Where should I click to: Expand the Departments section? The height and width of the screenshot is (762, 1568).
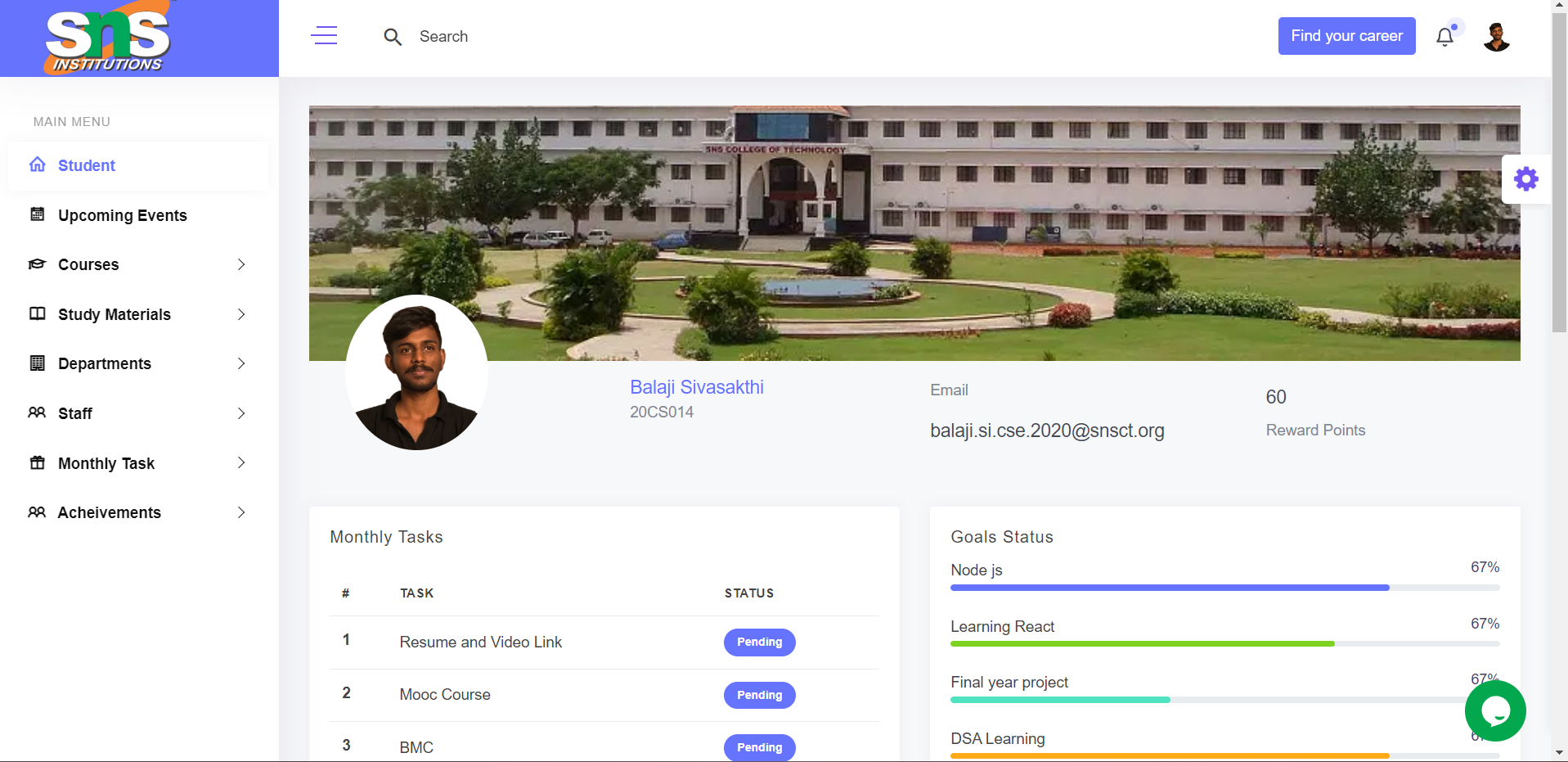point(240,363)
